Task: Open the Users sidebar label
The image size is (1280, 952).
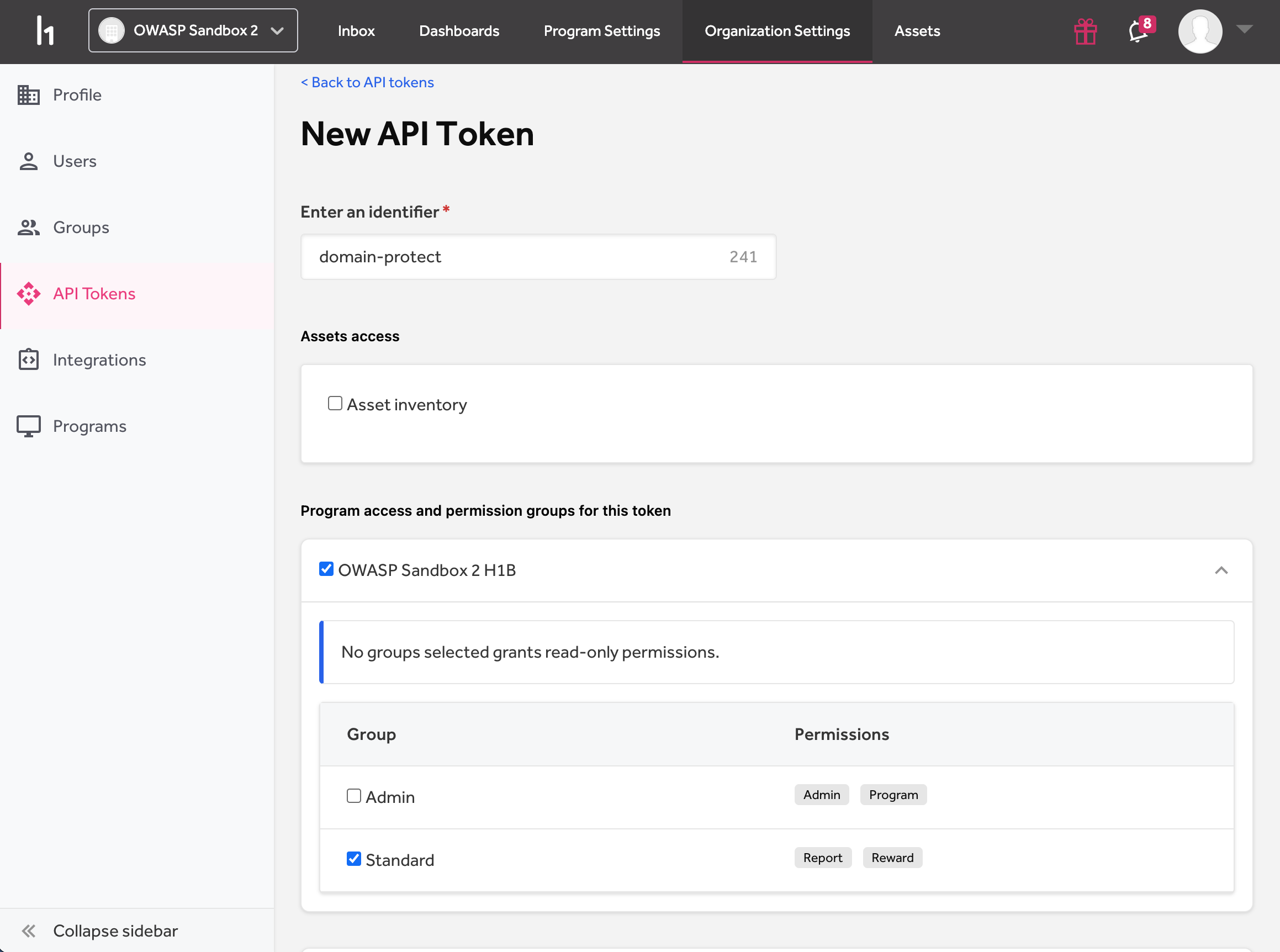Action: pyautogui.click(x=75, y=161)
